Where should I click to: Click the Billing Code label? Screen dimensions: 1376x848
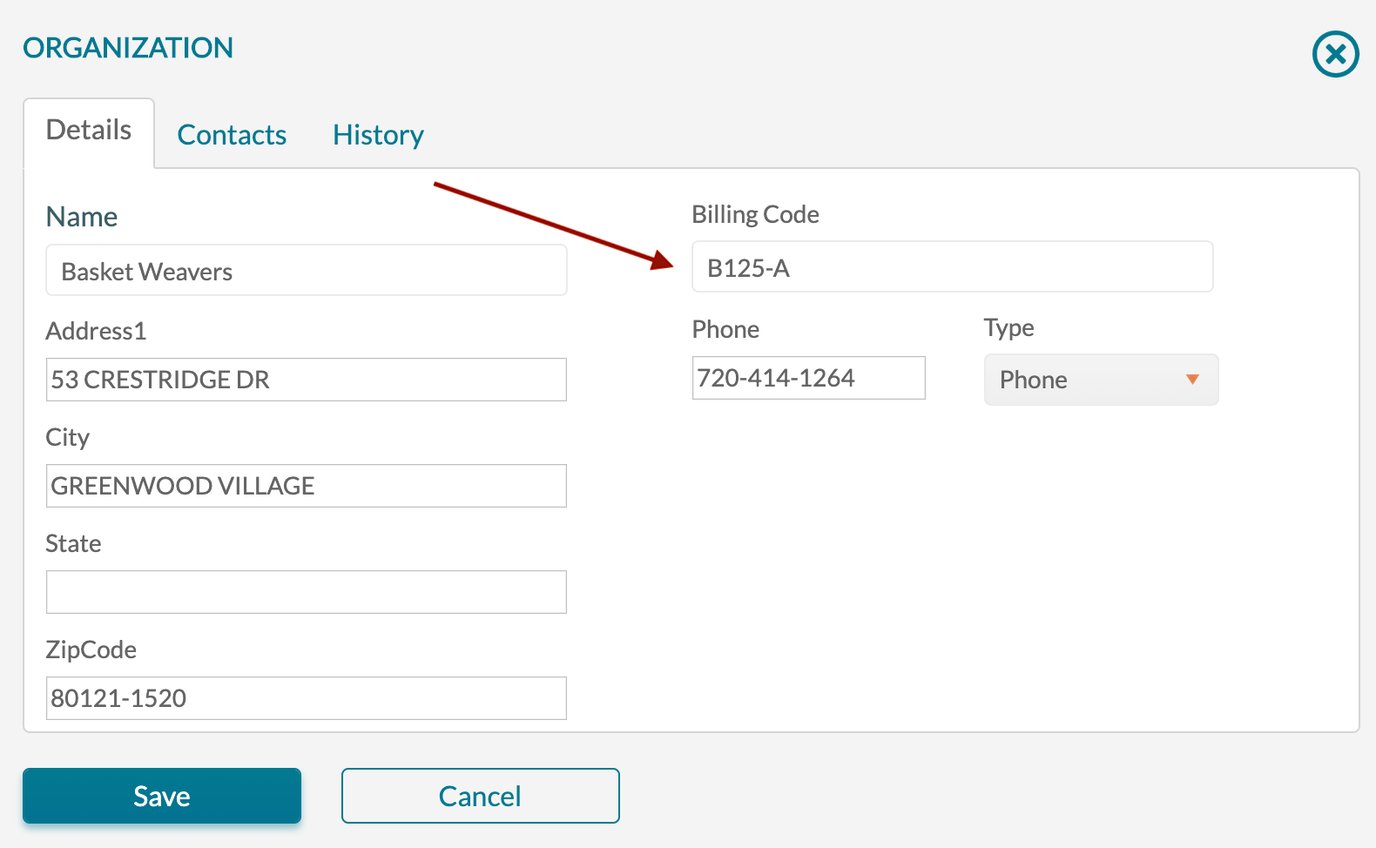[755, 214]
